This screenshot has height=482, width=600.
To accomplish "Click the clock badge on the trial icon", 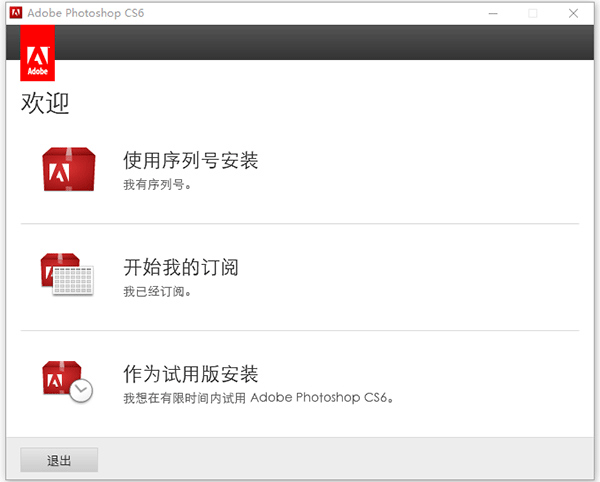I will (81, 391).
